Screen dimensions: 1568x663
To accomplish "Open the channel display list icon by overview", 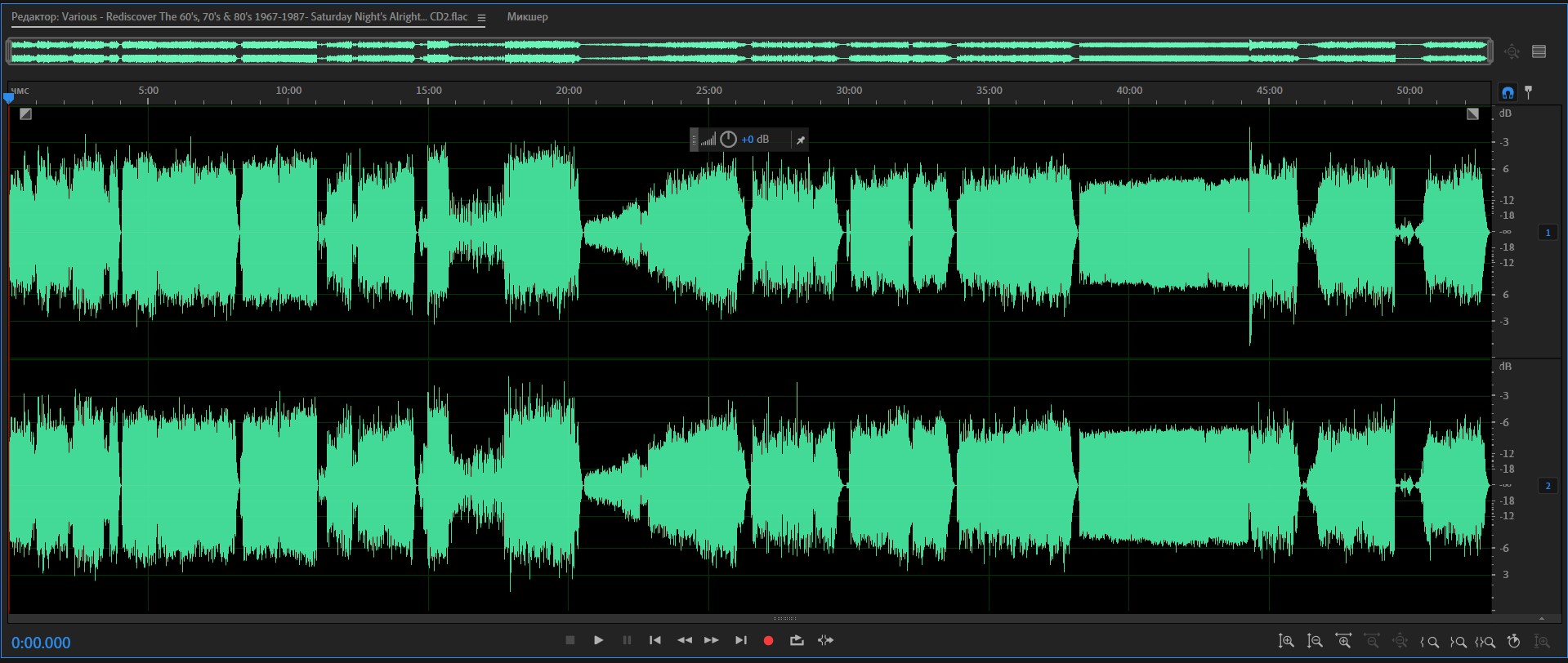I will pos(1539,51).
